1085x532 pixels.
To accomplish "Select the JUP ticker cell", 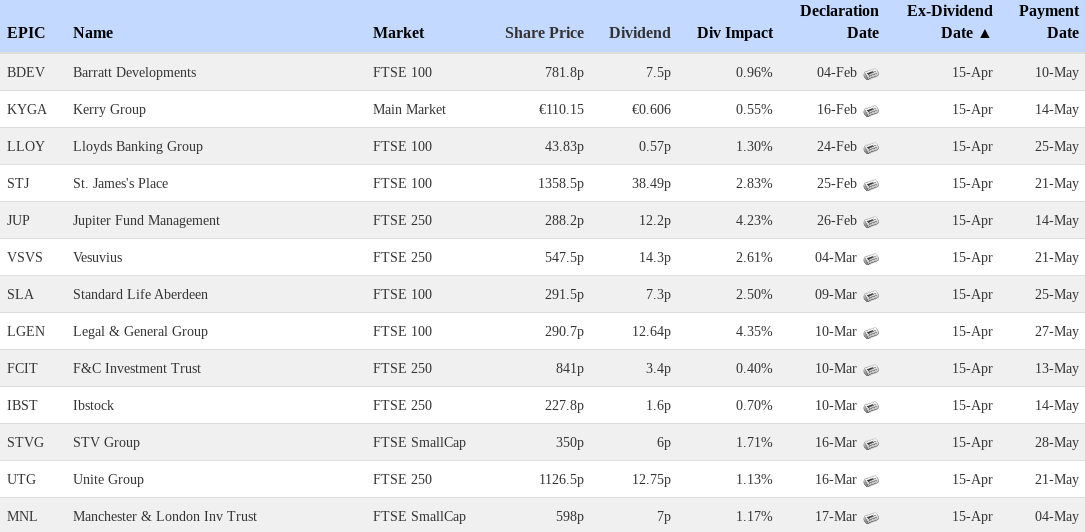I will click(18, 221).
